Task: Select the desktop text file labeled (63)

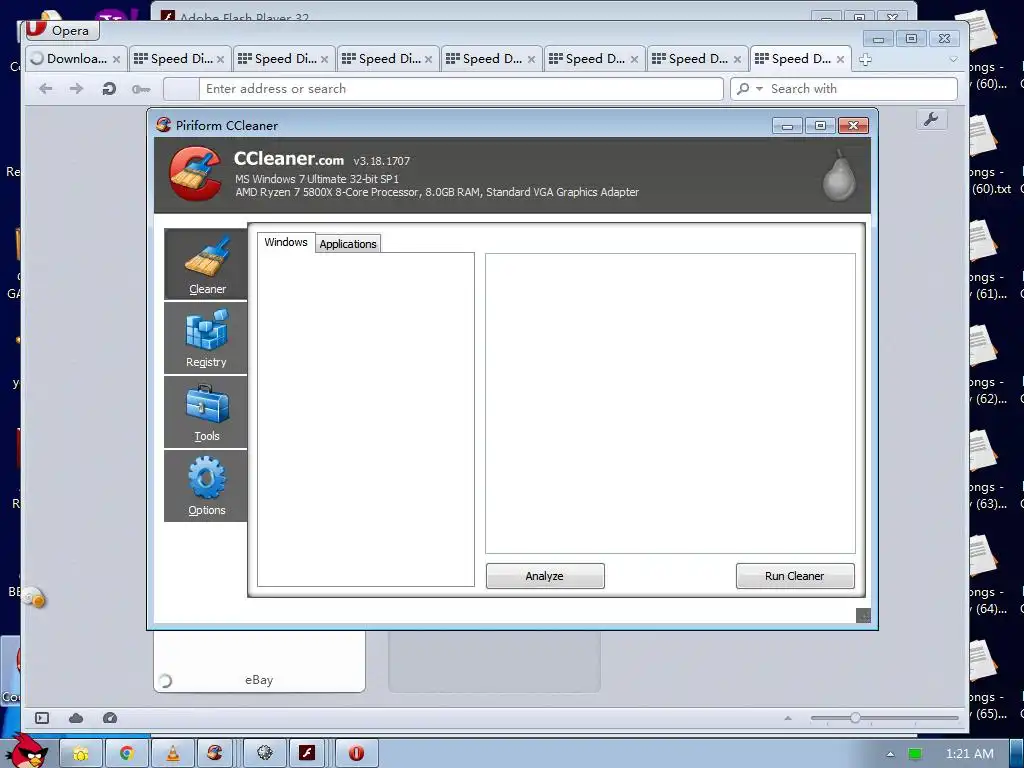Action: [x=988, y=470]
